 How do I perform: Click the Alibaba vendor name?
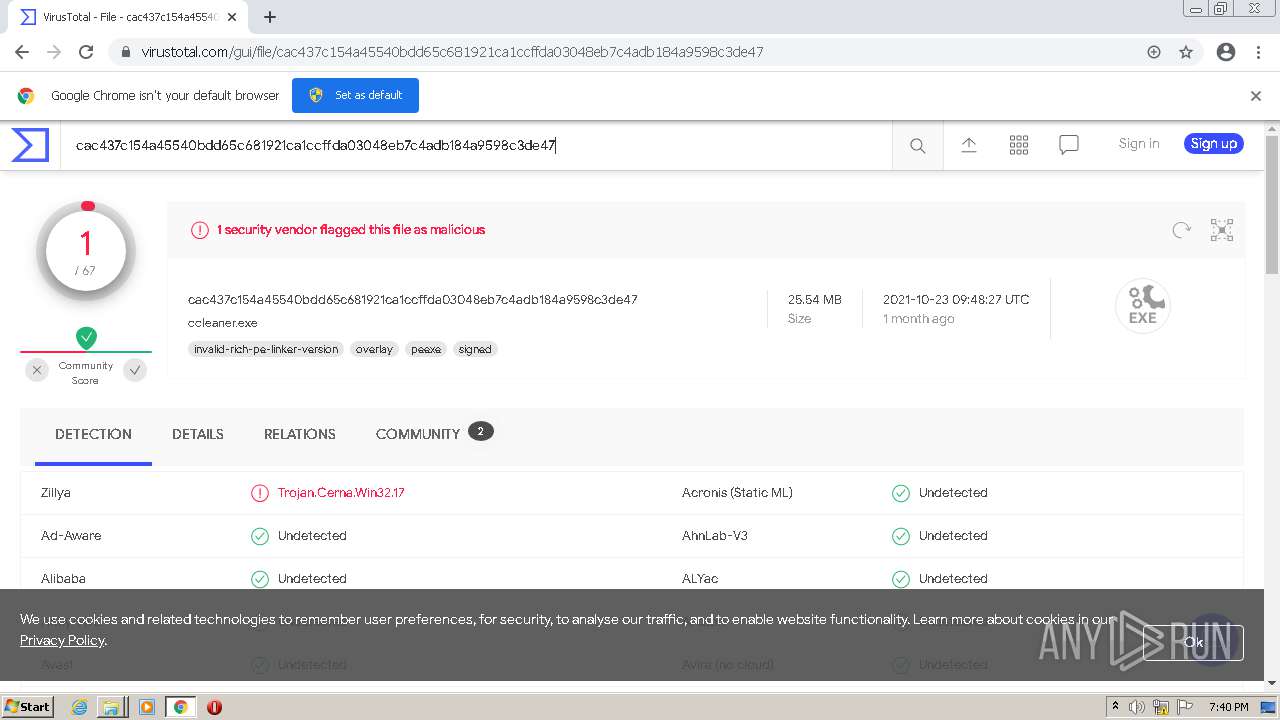(x=63, y=579)
